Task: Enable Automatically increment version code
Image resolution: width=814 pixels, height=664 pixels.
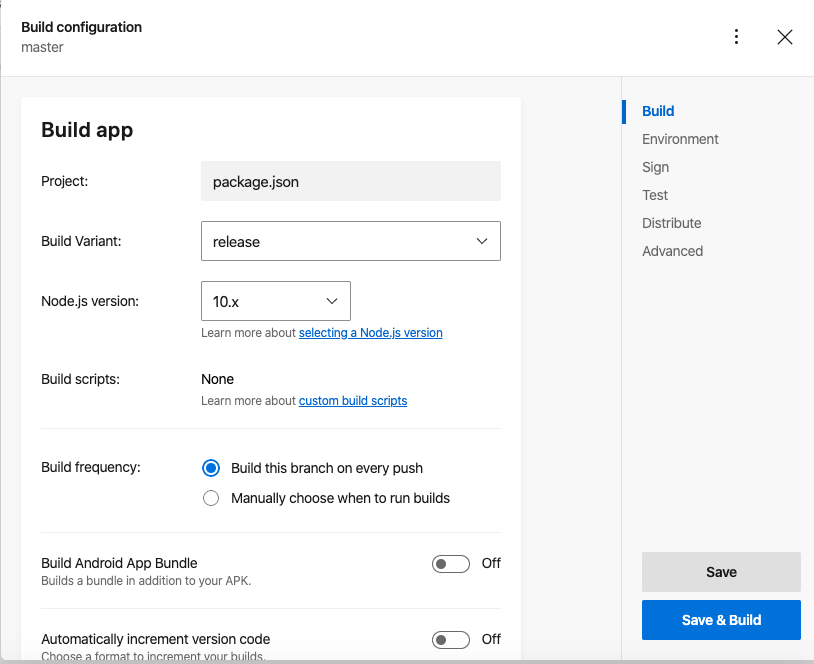Action: [450, 639]
